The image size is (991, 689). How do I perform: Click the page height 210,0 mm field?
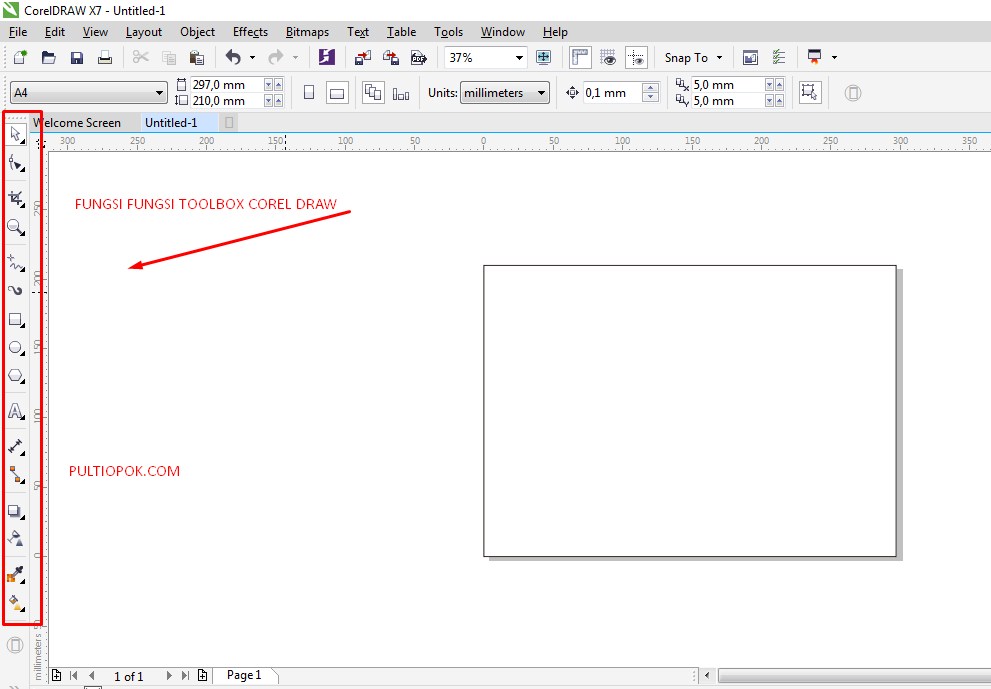click(226, 101)
